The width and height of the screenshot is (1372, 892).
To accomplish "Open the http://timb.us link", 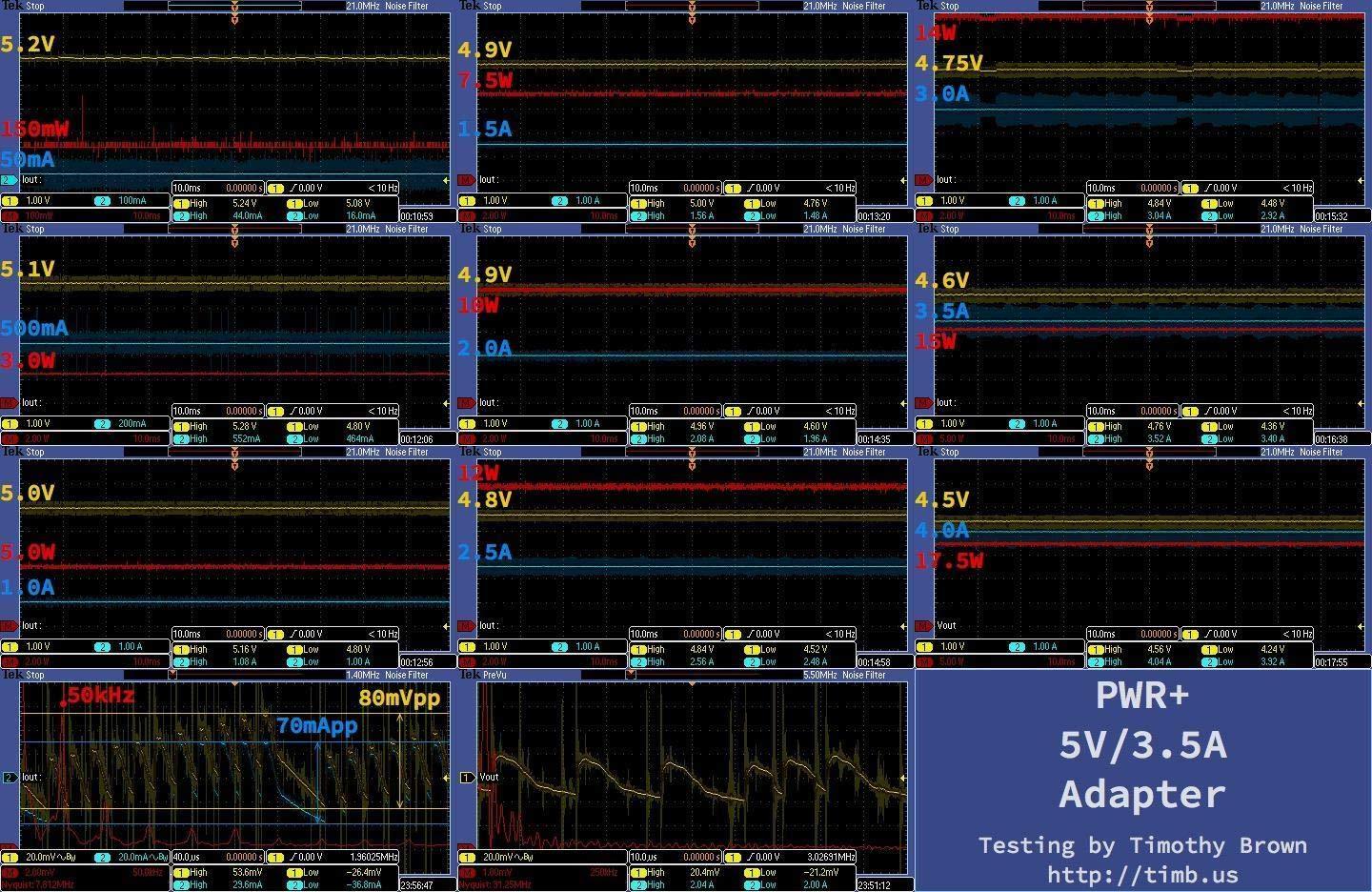I will pos(1142,875).
